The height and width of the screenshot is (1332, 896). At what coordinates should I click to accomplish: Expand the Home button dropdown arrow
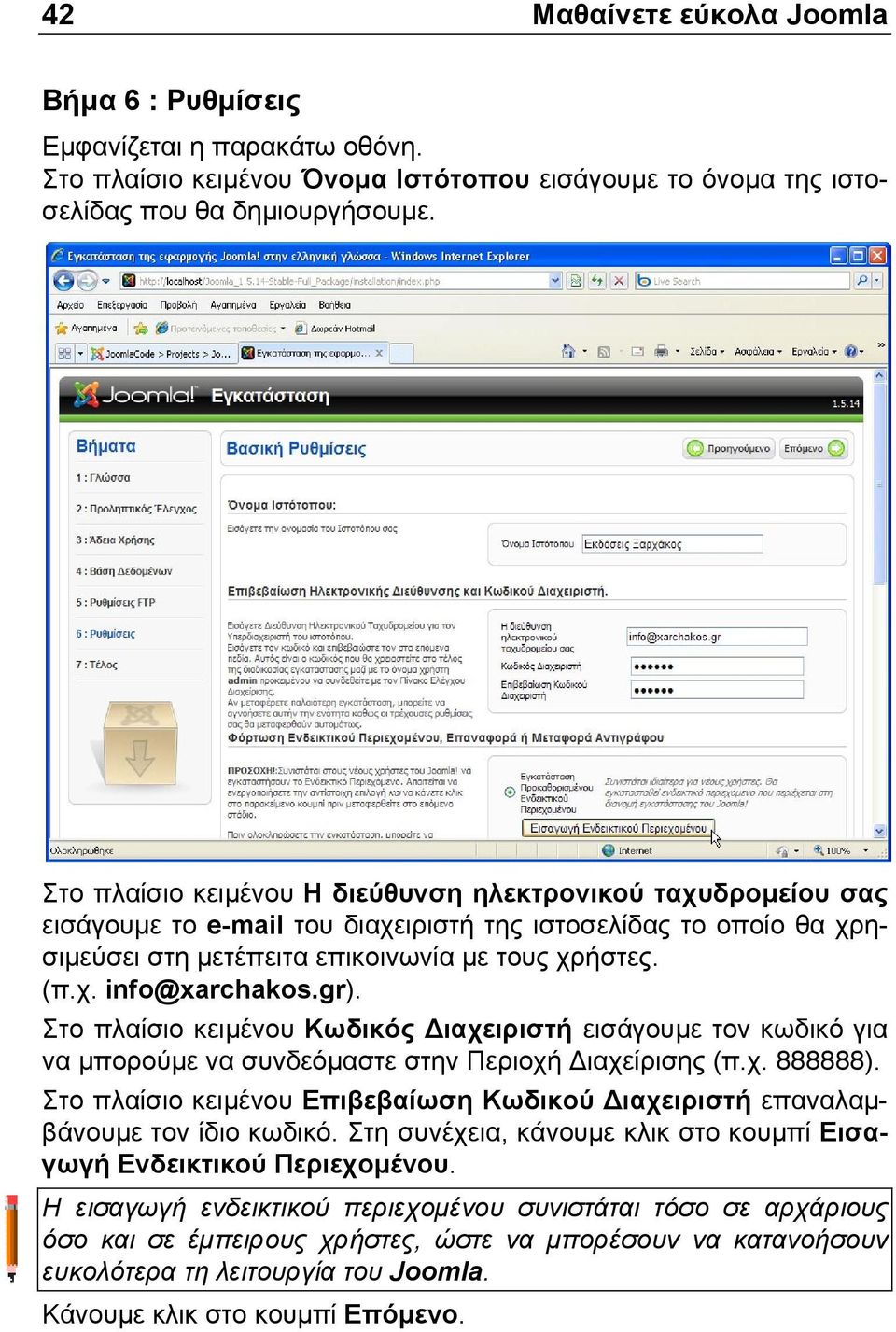[585, 352]
